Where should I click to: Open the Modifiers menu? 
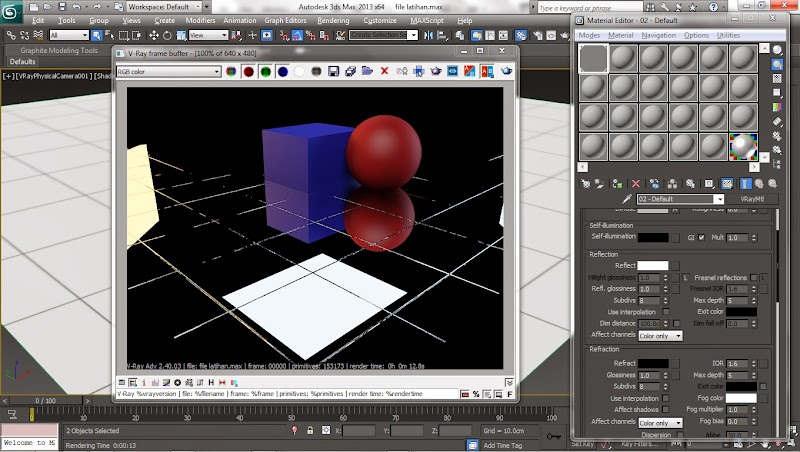[200, 21]
